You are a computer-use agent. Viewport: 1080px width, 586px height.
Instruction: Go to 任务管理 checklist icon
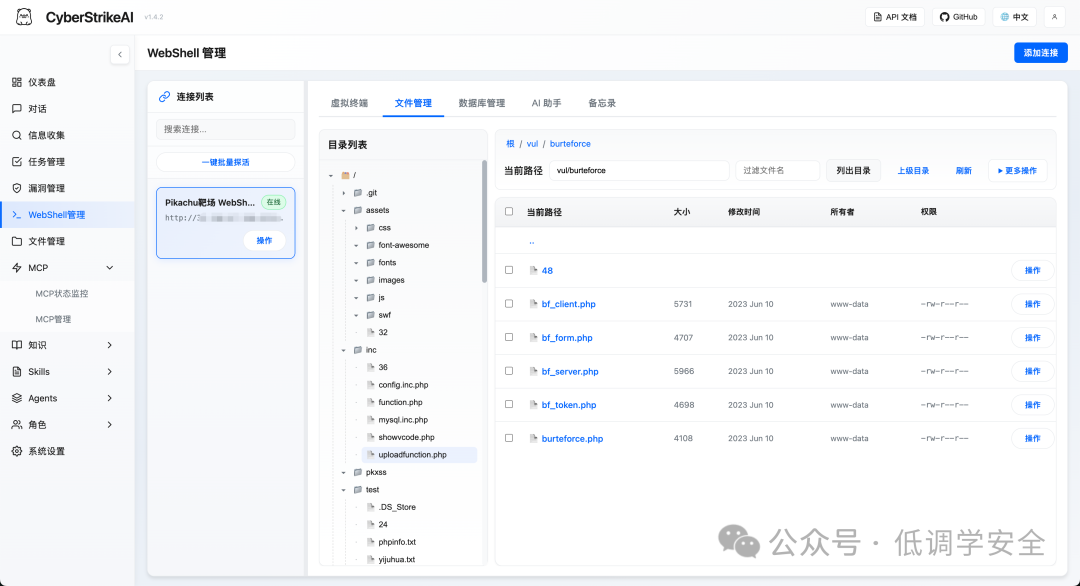[x=17, y=162]
